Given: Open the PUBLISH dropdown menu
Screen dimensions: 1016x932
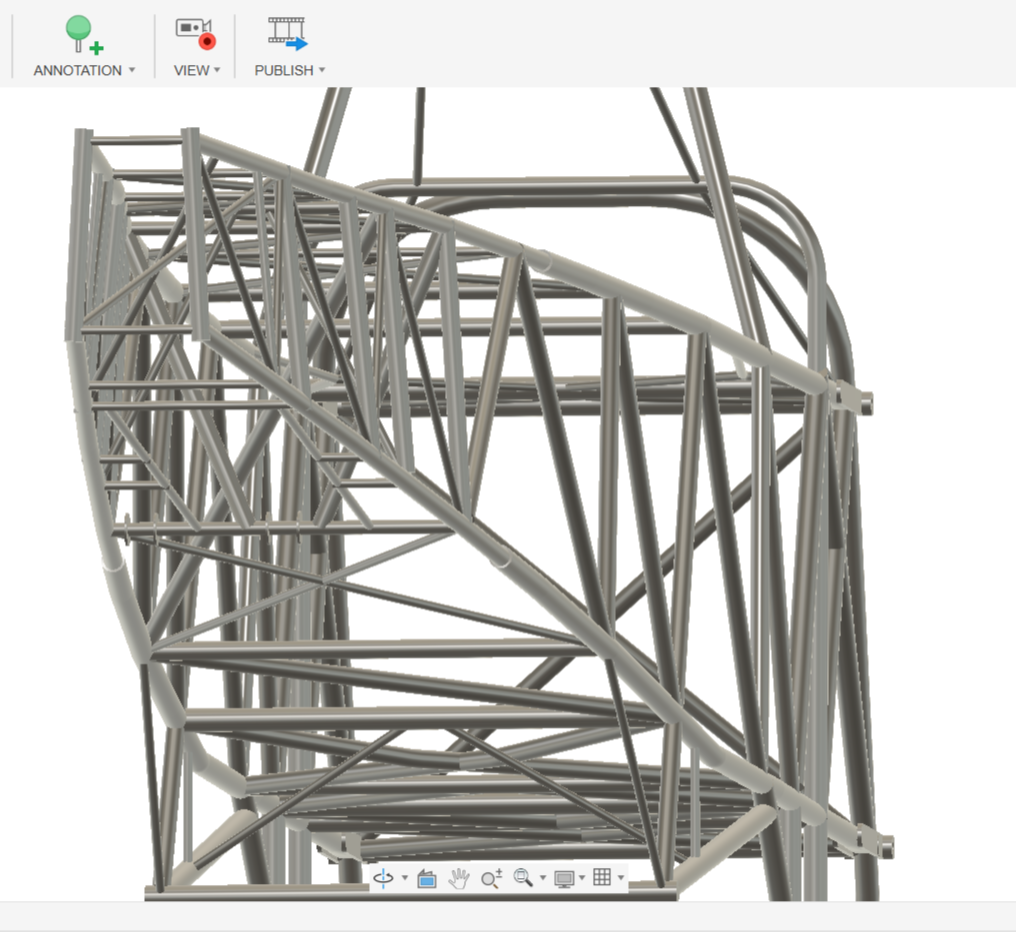Looking at the screenshot, I should click(x=290, y=70).
